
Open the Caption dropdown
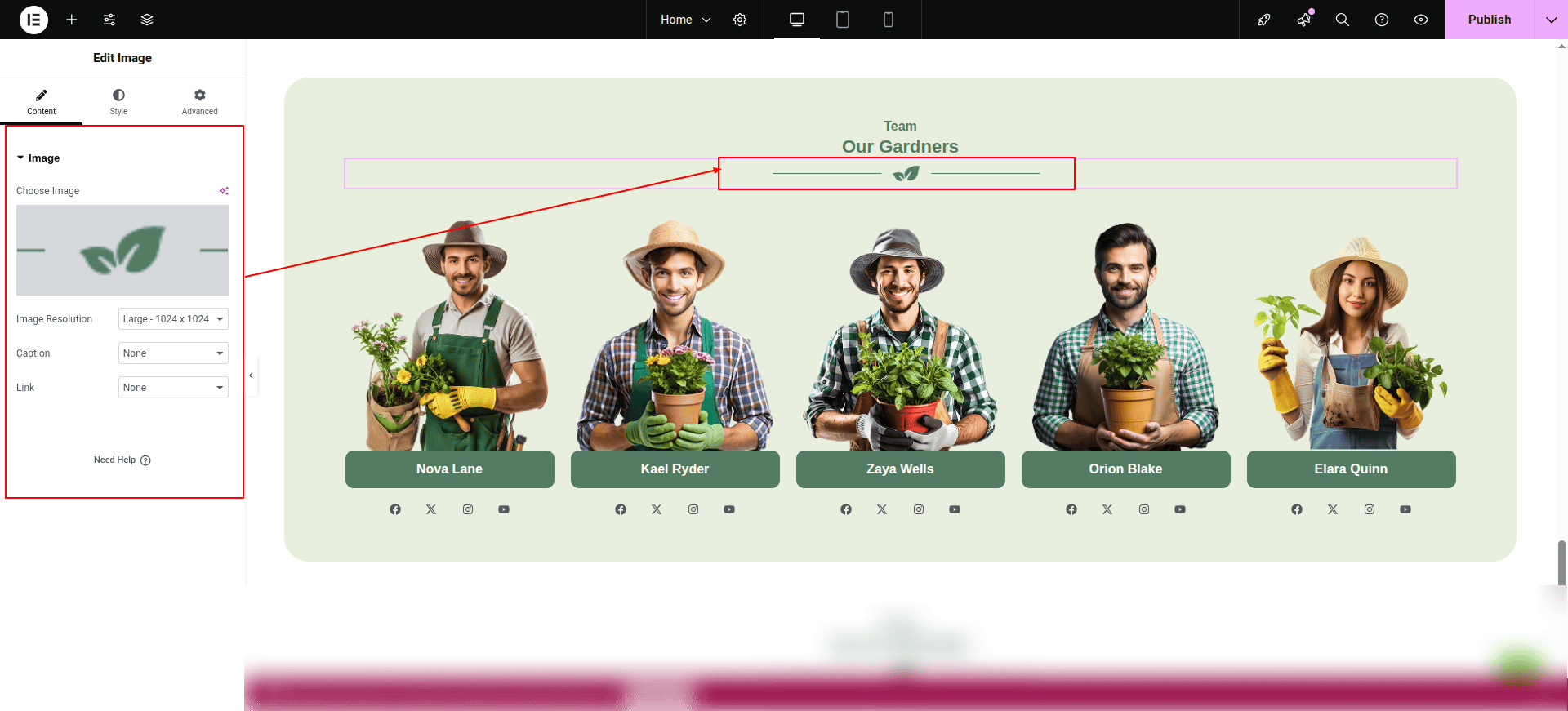pos(173,353)
